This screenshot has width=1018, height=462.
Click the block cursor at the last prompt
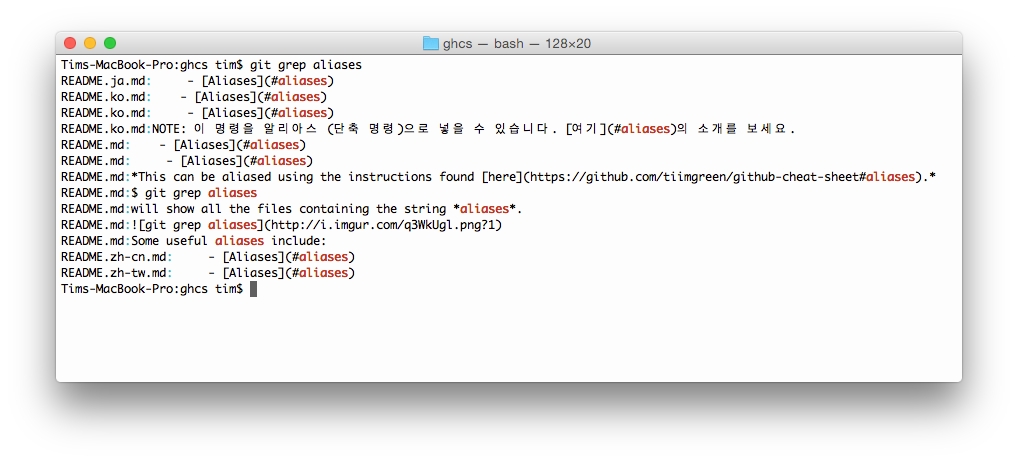[x=254, y=289]
